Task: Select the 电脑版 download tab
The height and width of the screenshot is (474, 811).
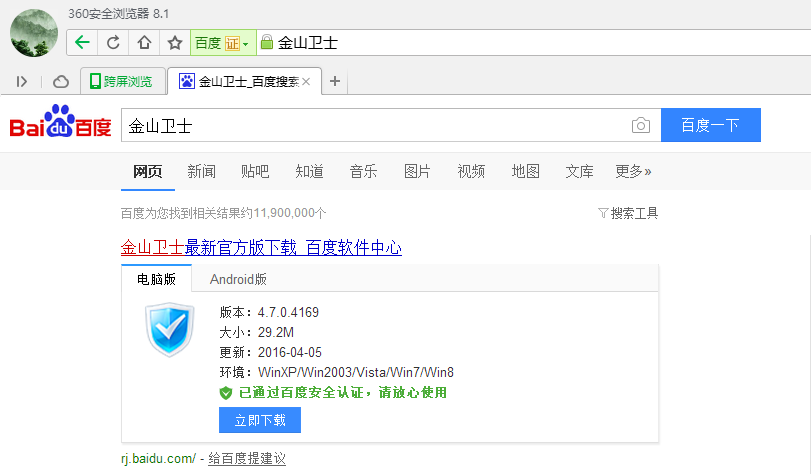Action: pyautogui.click(x=156, y=279)
